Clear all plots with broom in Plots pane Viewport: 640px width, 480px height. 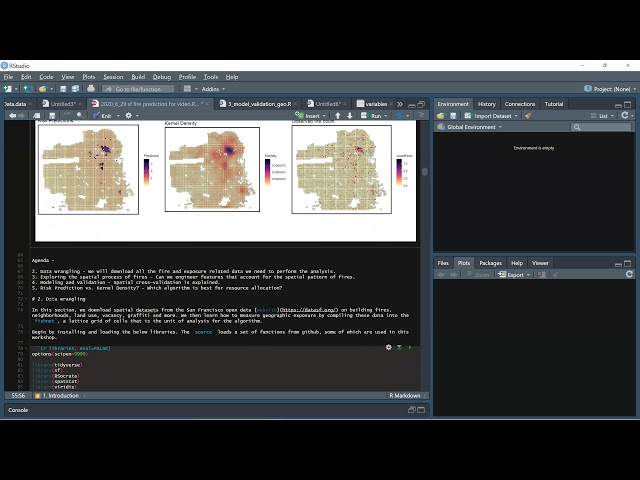click(x=555, y=275)
